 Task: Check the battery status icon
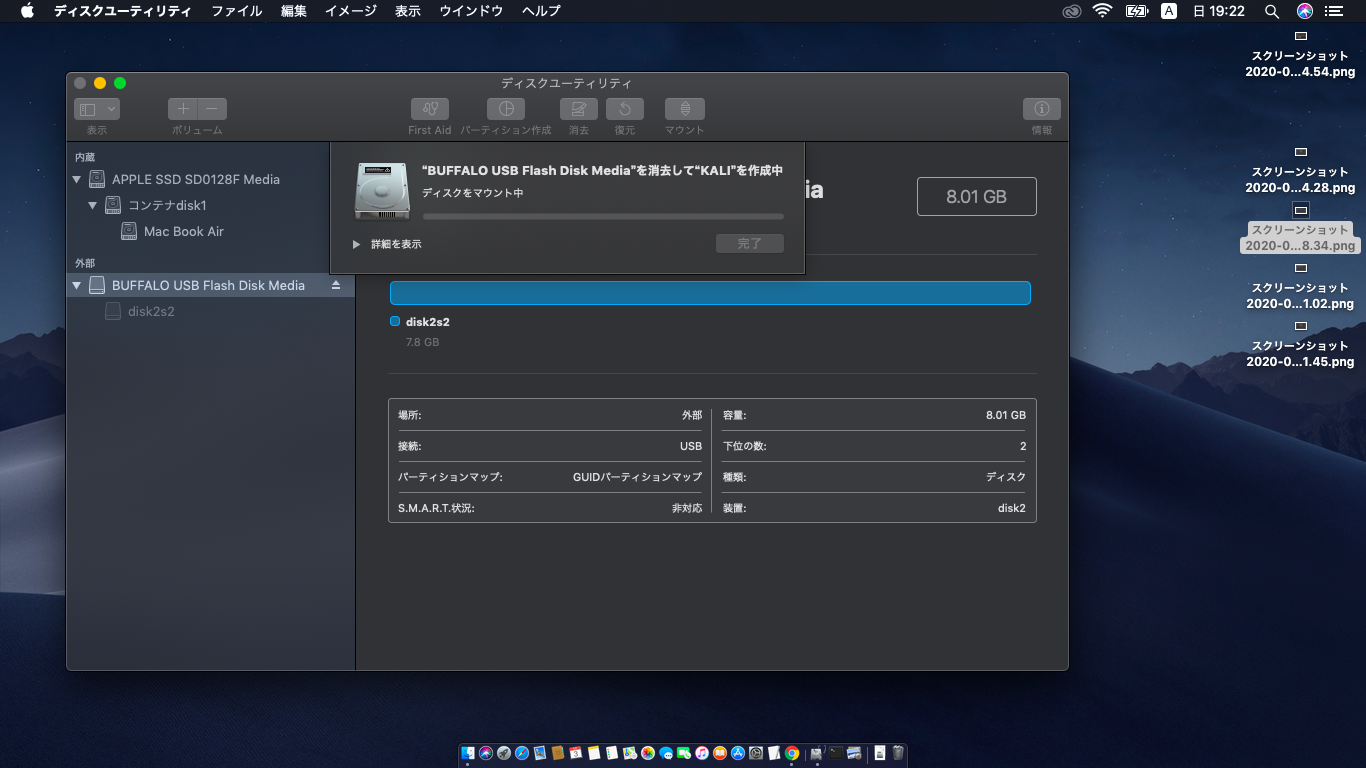[1137, 11]
